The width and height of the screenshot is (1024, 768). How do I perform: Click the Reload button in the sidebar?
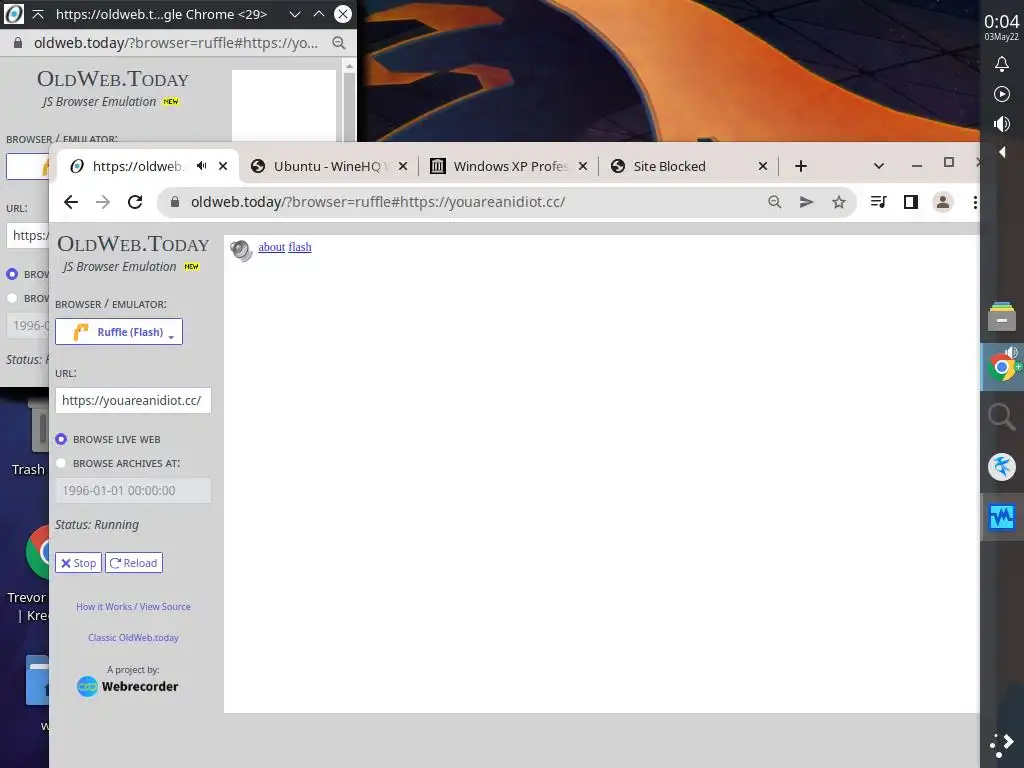coord(134,563)
